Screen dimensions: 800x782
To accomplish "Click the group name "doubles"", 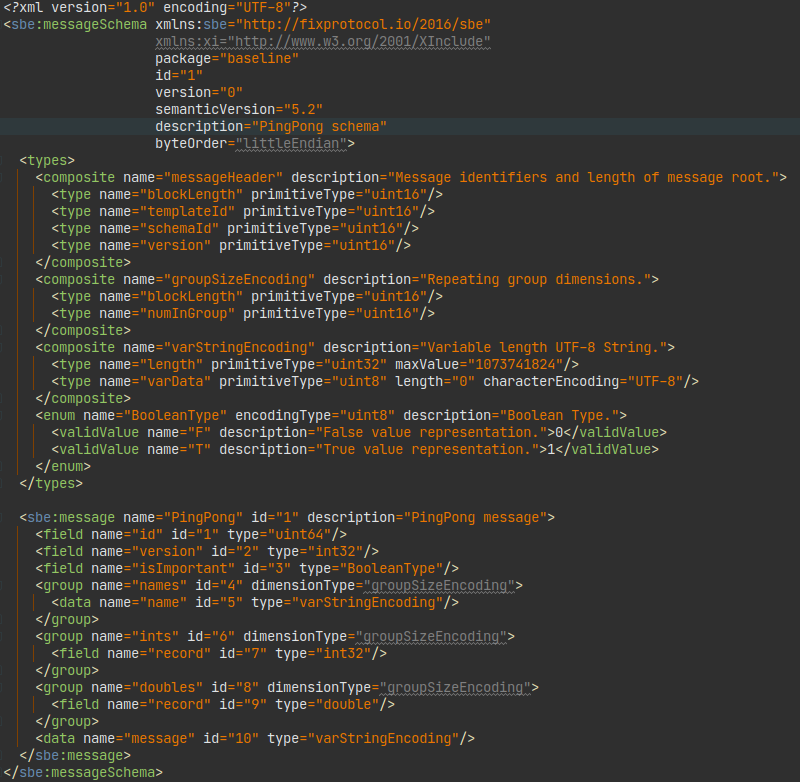I will tap(167, 688).
